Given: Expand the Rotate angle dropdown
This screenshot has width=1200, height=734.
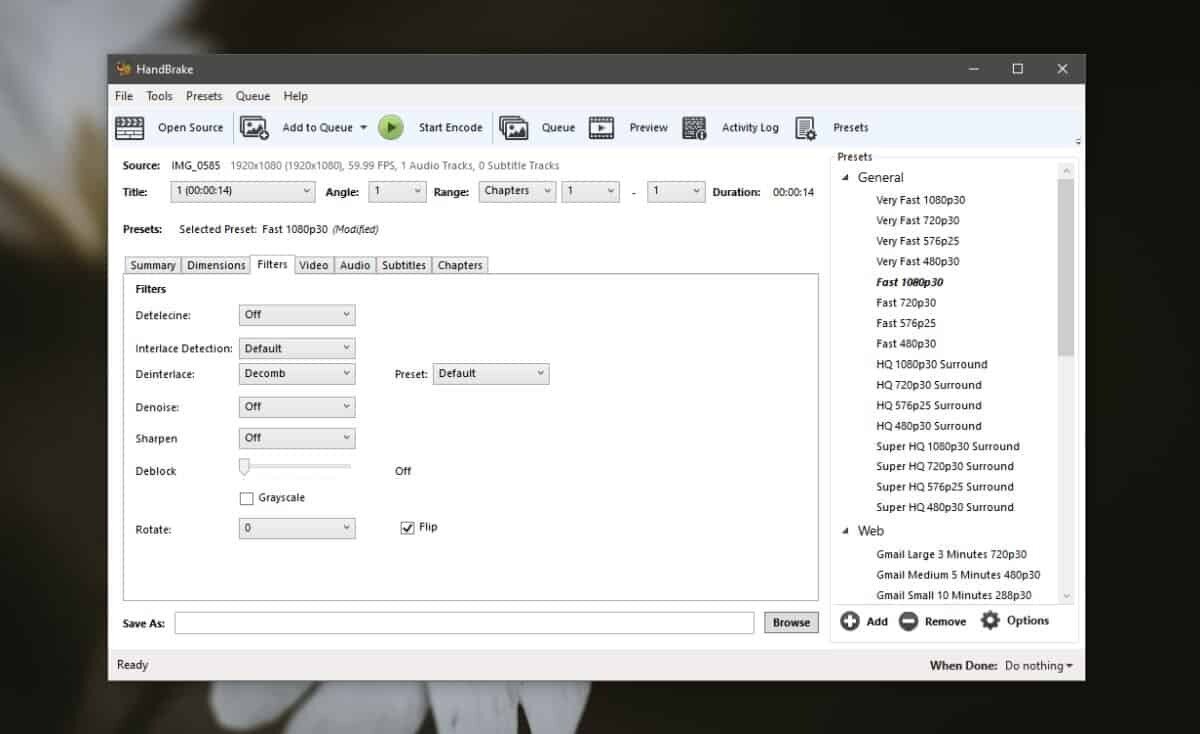Looking at the screenshot, I should click(x=297, y=528).
